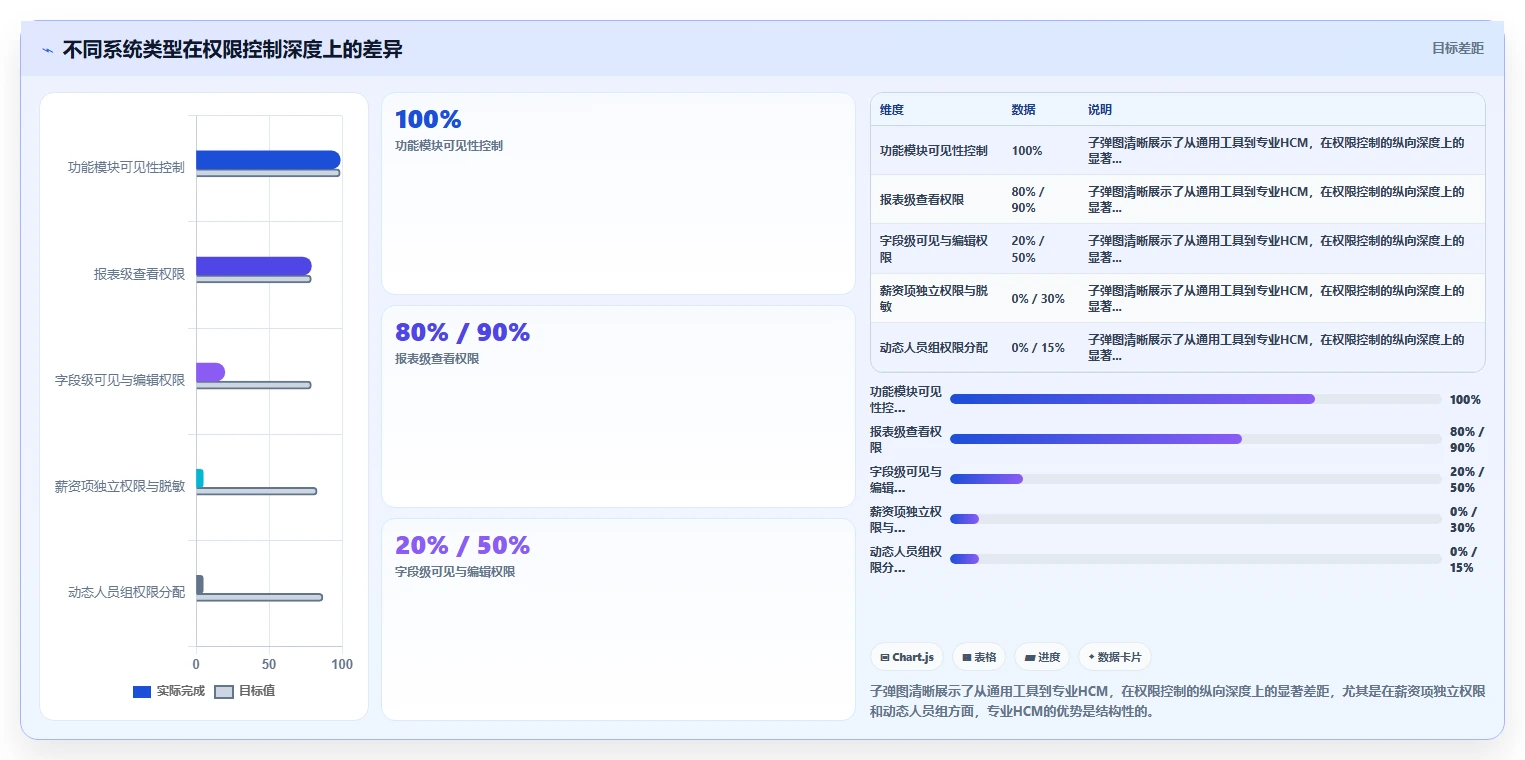Click chart axis label 薪资项独立权限与脱敏
The width and height of the screenshot is (1525, 760).
click(x=120, y=486)
